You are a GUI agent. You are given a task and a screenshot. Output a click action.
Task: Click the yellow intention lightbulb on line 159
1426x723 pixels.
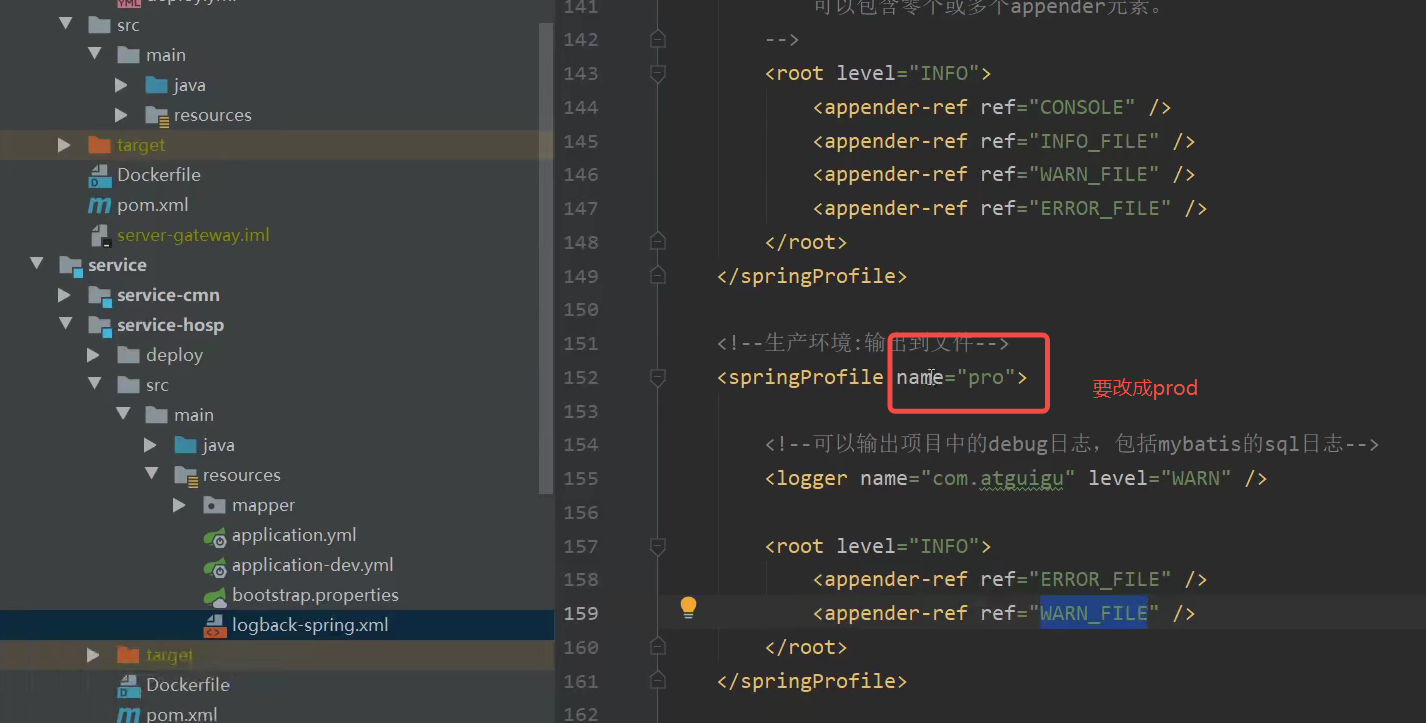coord(688,607)
